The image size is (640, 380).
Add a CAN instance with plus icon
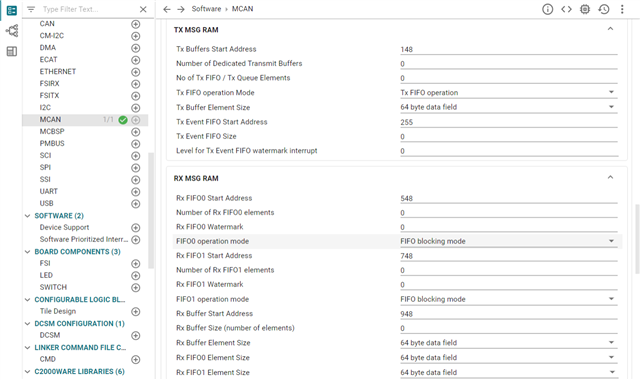136,24
